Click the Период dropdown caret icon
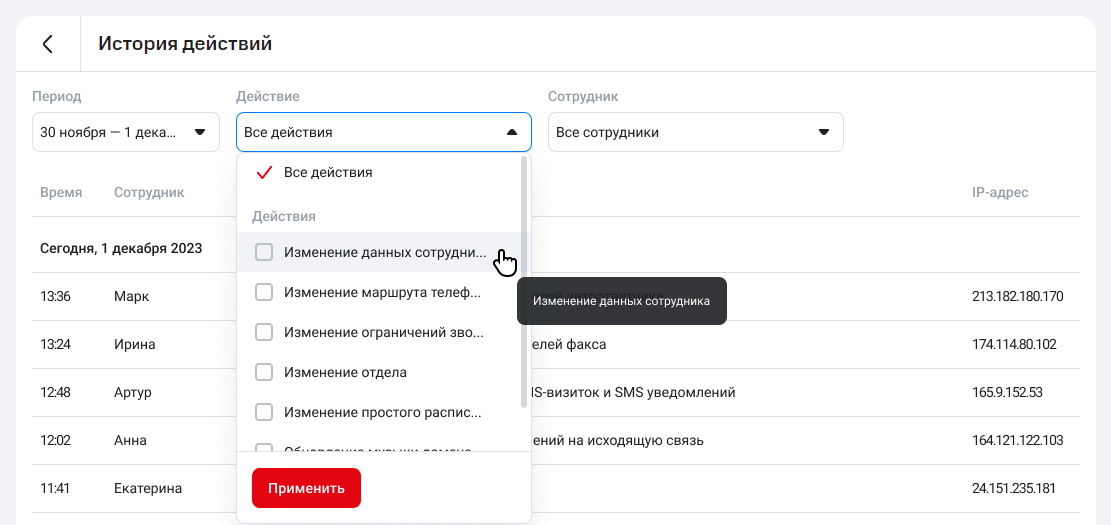The width and height of the screenshot is (1111, 525). [x=199, y=132]
